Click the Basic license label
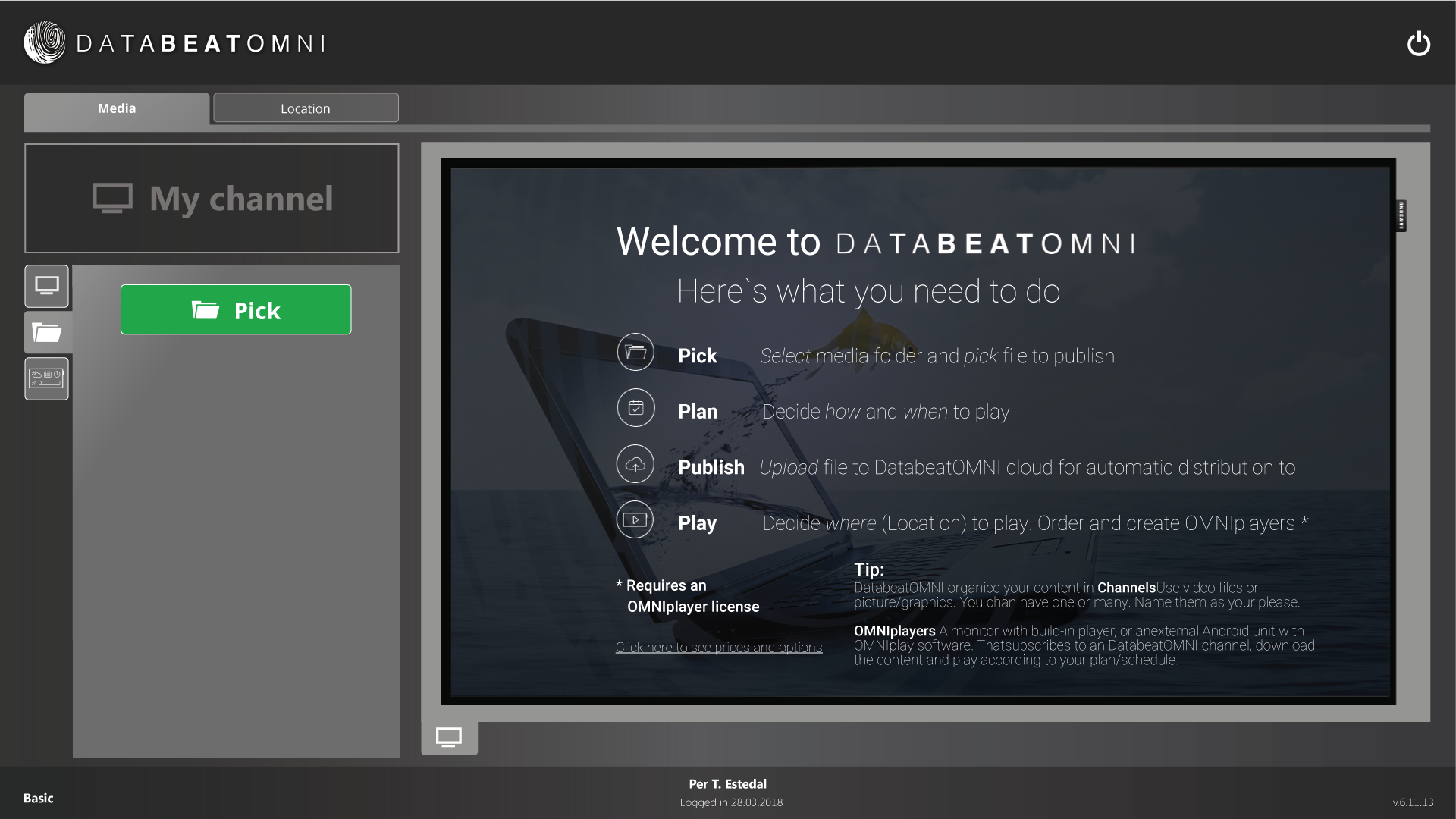The width and height of the screenshot is (1456, 819). tap(39, 798)
